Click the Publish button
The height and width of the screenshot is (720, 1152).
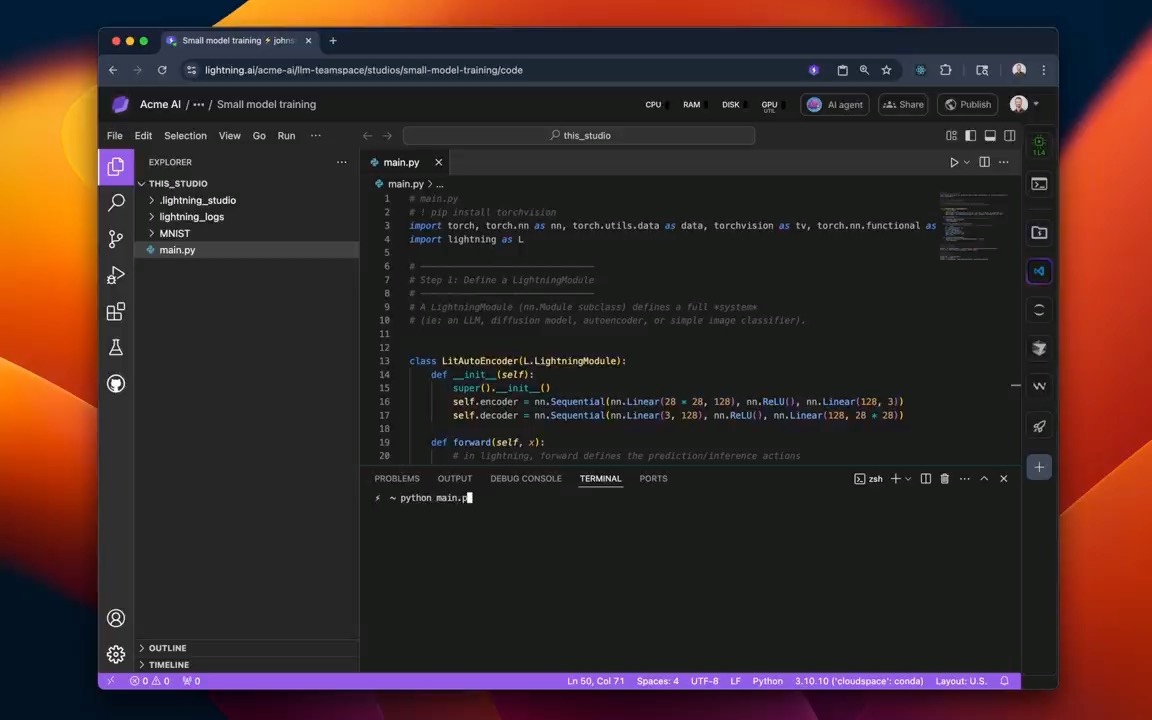968,104
